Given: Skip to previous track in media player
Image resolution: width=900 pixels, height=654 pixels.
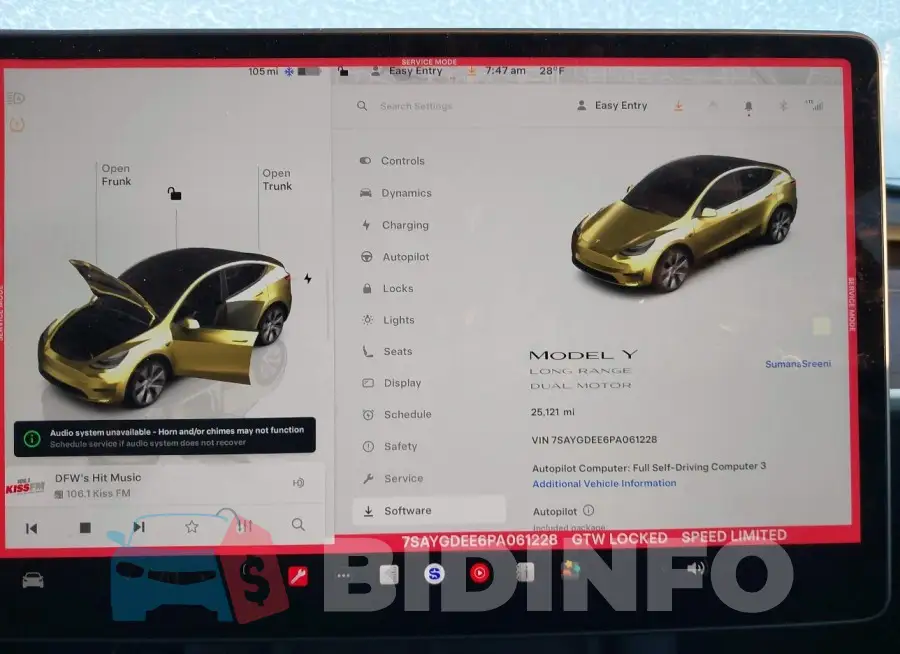Looking at the screenshot, I should pyautogui.click(x=32, y=528).
